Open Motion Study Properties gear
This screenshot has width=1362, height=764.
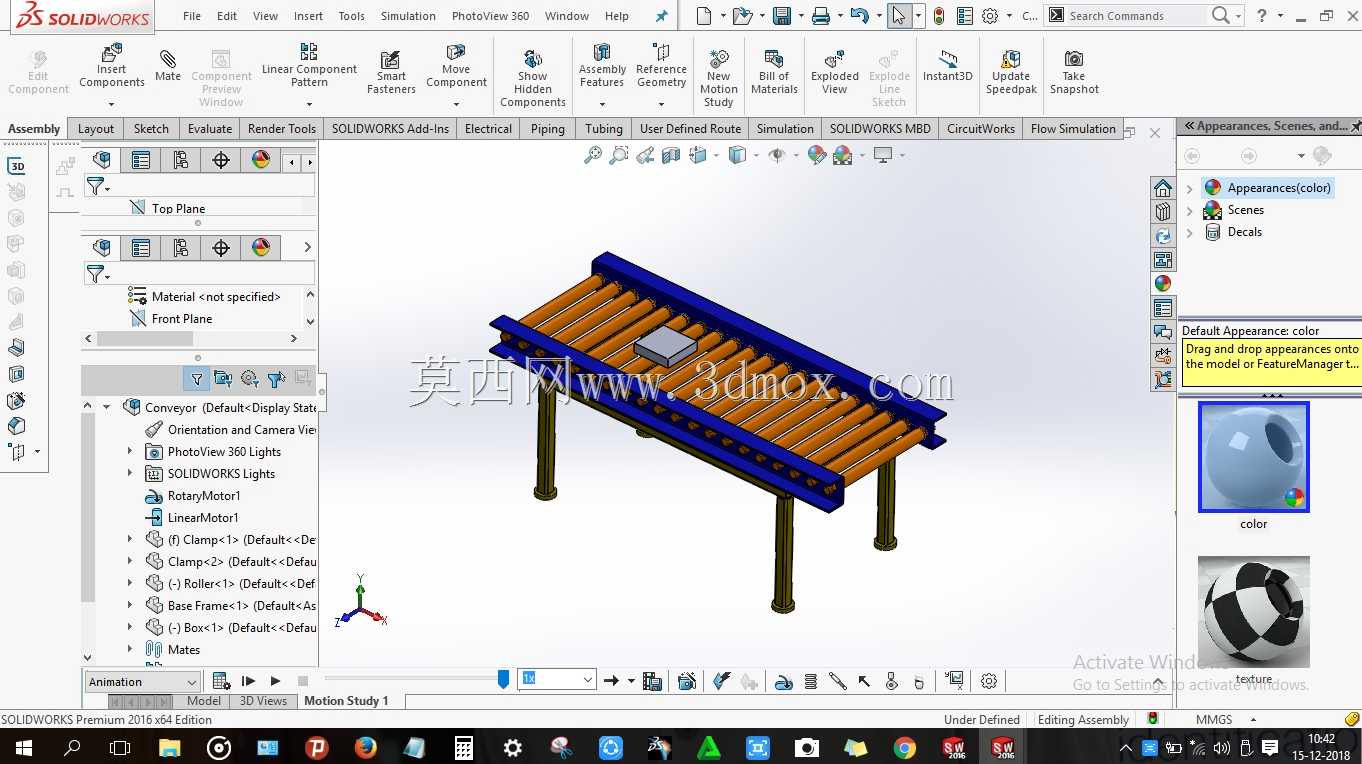tap(989, 681)
